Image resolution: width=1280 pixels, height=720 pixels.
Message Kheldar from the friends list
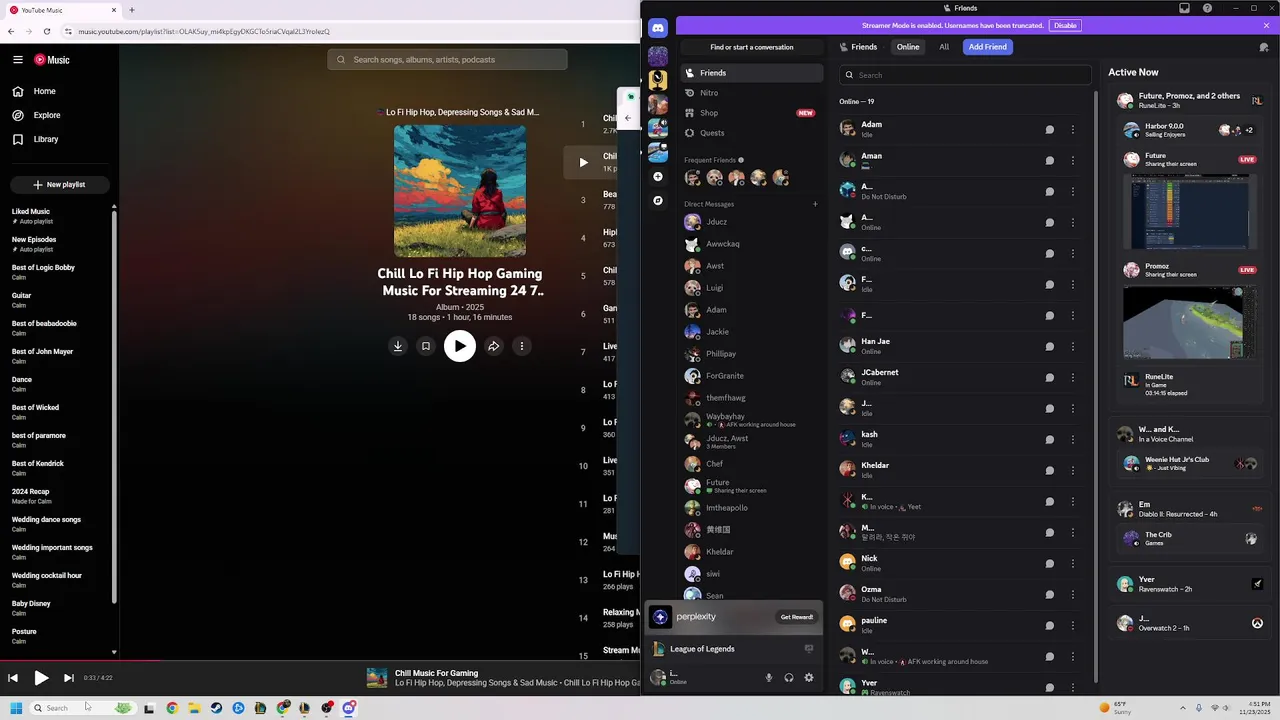1050,470
